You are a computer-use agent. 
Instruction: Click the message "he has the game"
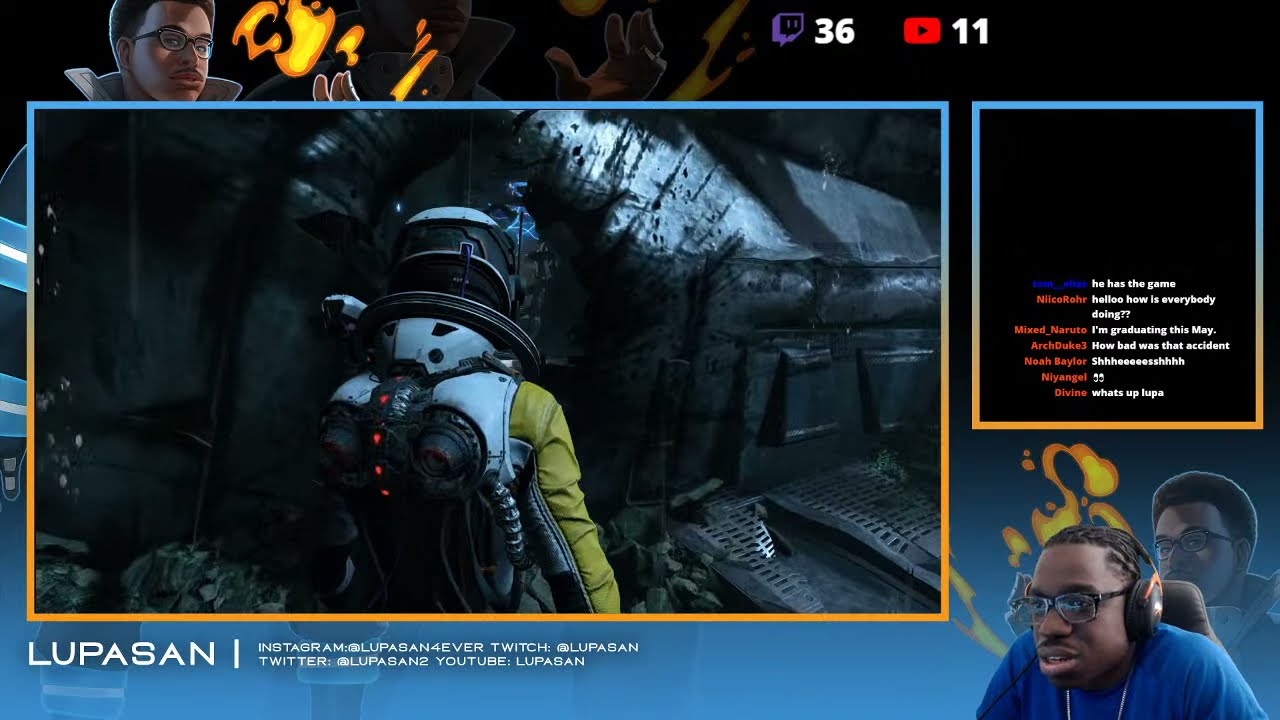tap(1134, 284)
